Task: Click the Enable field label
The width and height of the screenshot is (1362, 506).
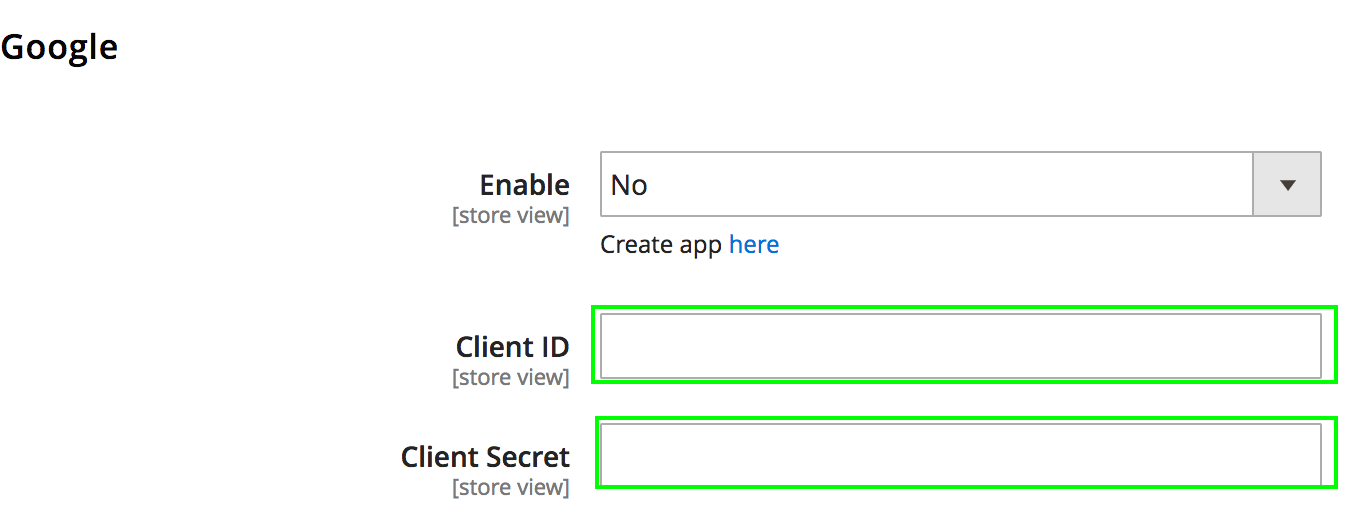Action: pos(525,185)
